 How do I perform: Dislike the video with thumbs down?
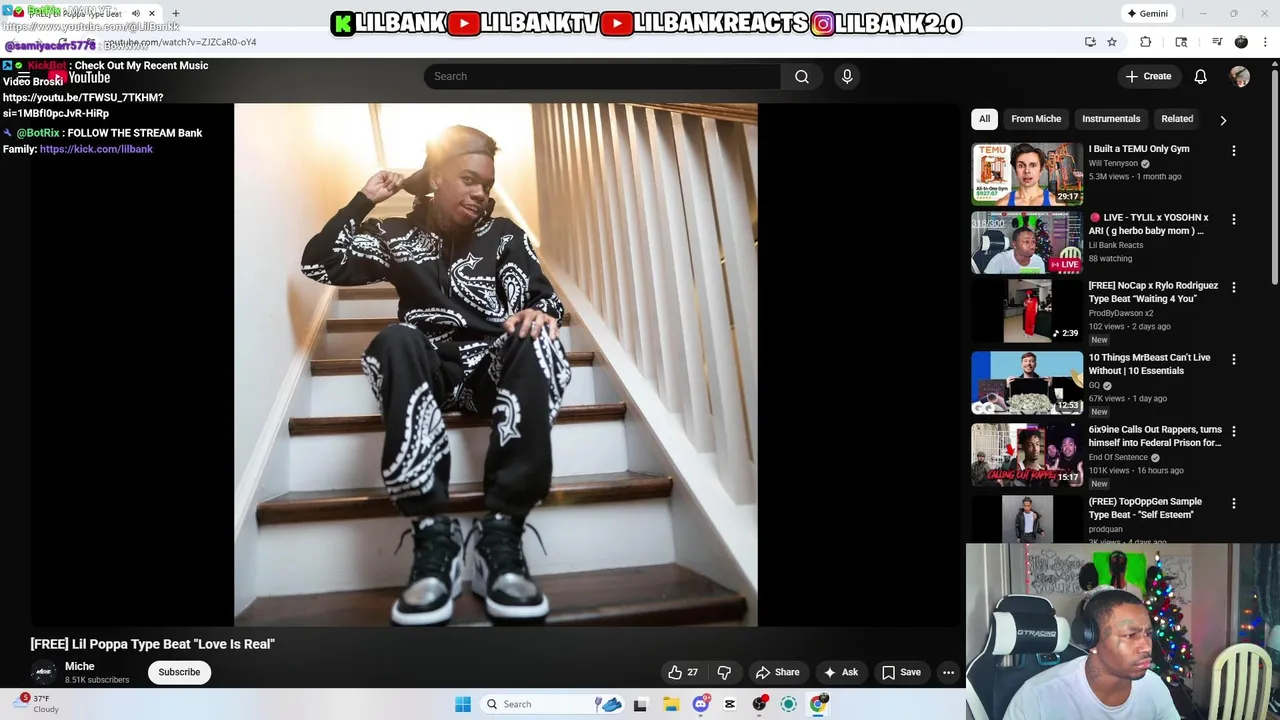[x=724, y=672]
